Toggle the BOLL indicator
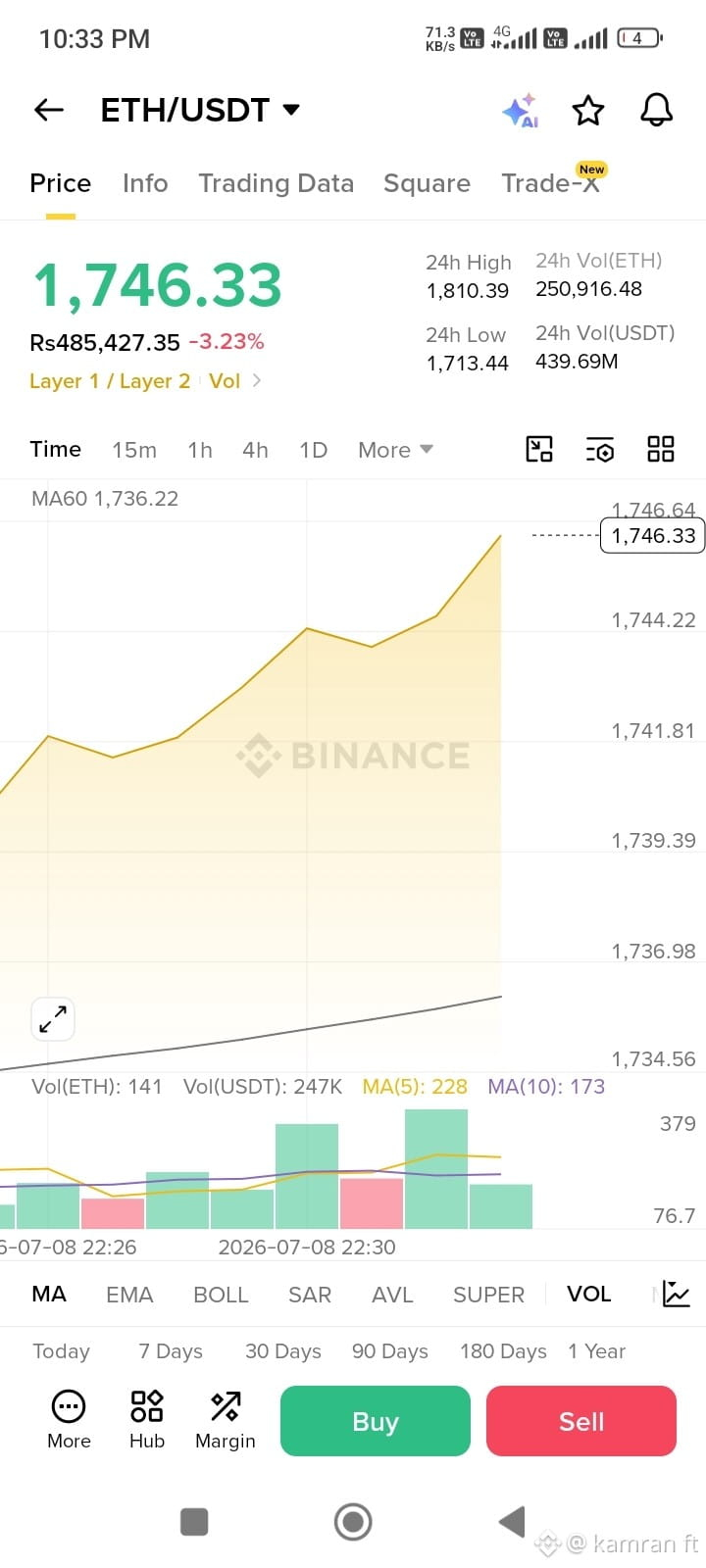The image size is (706, 1568). pos(221,1295)
